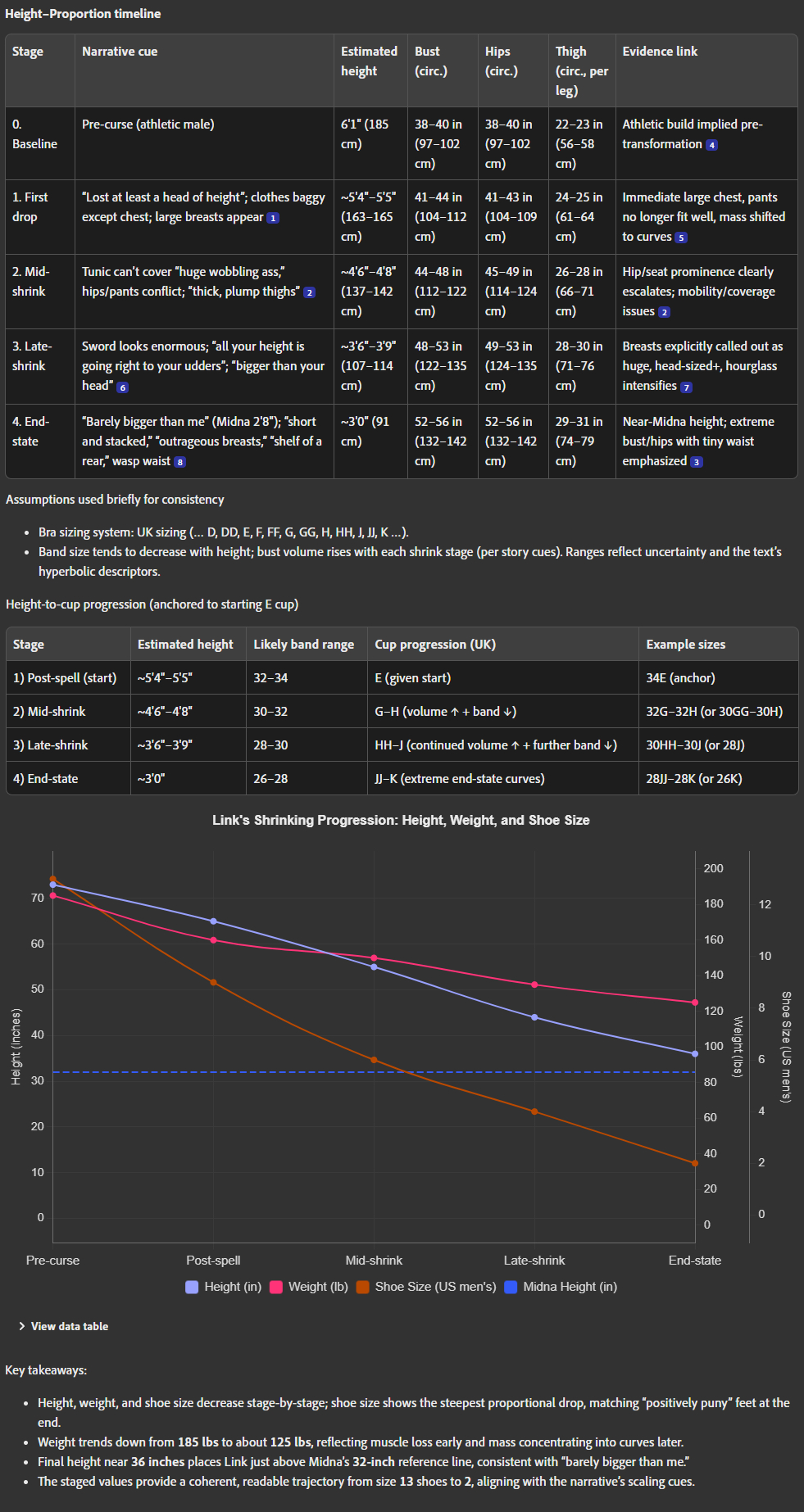The width and height of the screenshot is (804, 1512).
Task: Select the chart title 'Link's Shrinking Progression'
Action: 401,820
